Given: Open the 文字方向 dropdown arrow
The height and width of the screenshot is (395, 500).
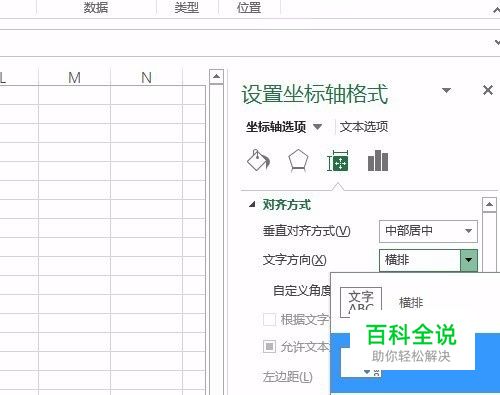Looking at the screenshot, I should coord(469,260).
